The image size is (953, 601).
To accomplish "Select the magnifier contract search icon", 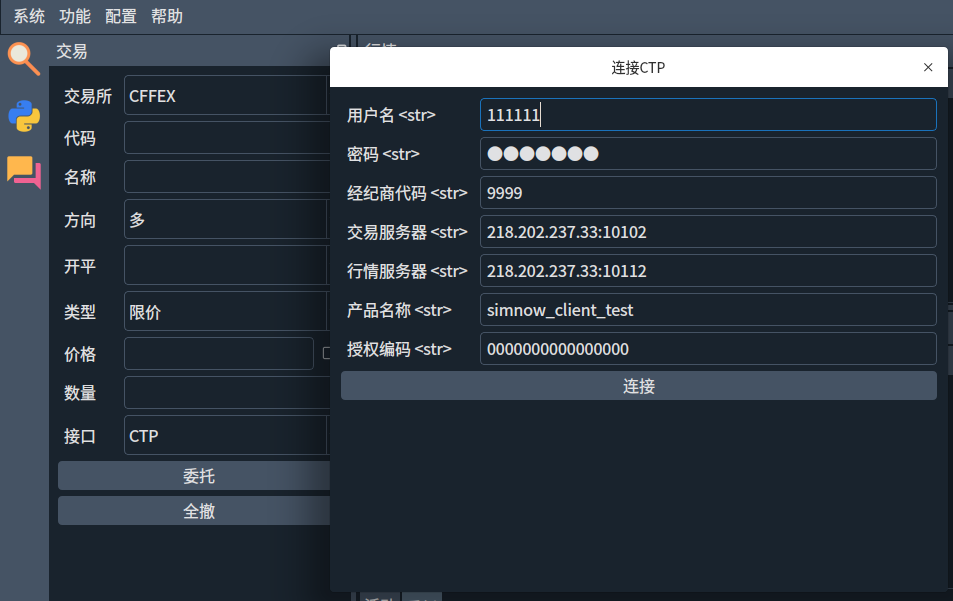I will (x=23, y=58).
